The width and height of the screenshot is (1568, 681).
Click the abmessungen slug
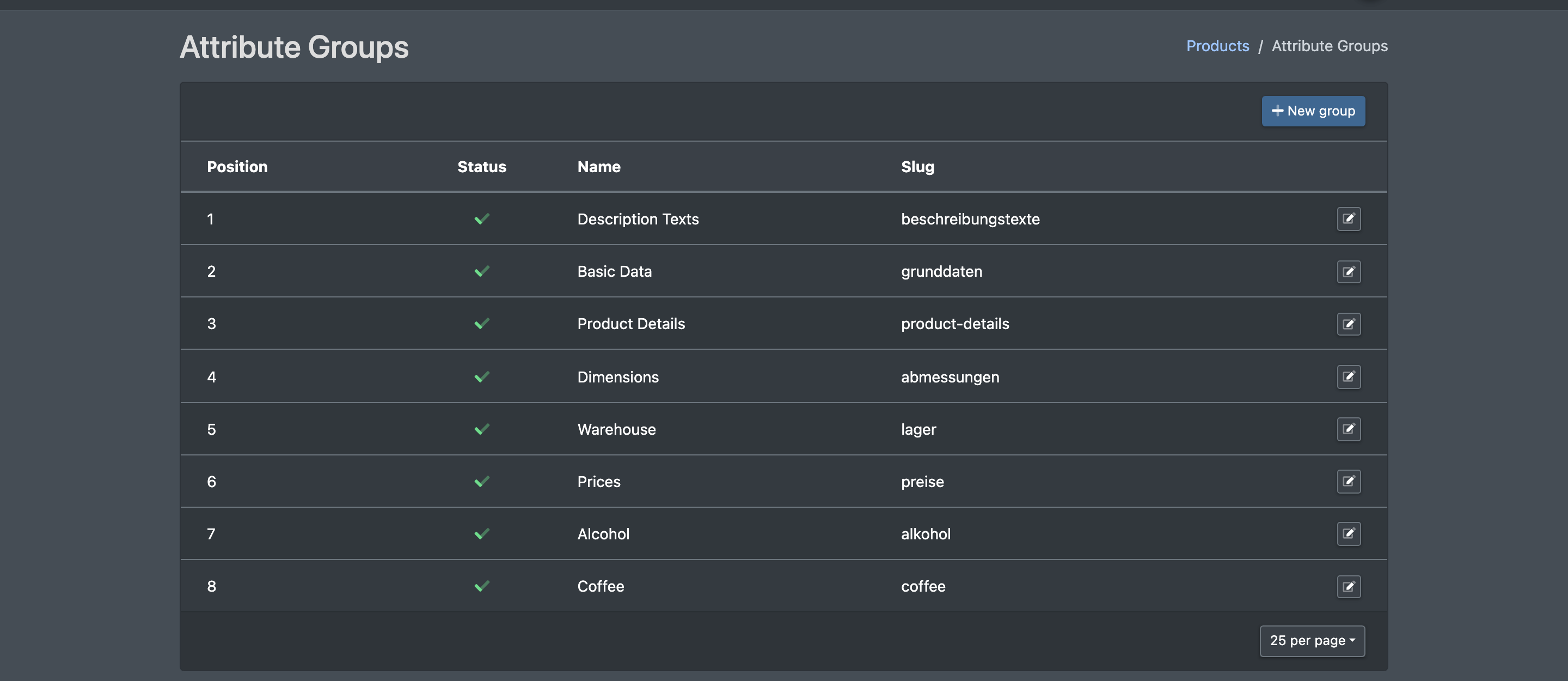click(x=950, y=376)
